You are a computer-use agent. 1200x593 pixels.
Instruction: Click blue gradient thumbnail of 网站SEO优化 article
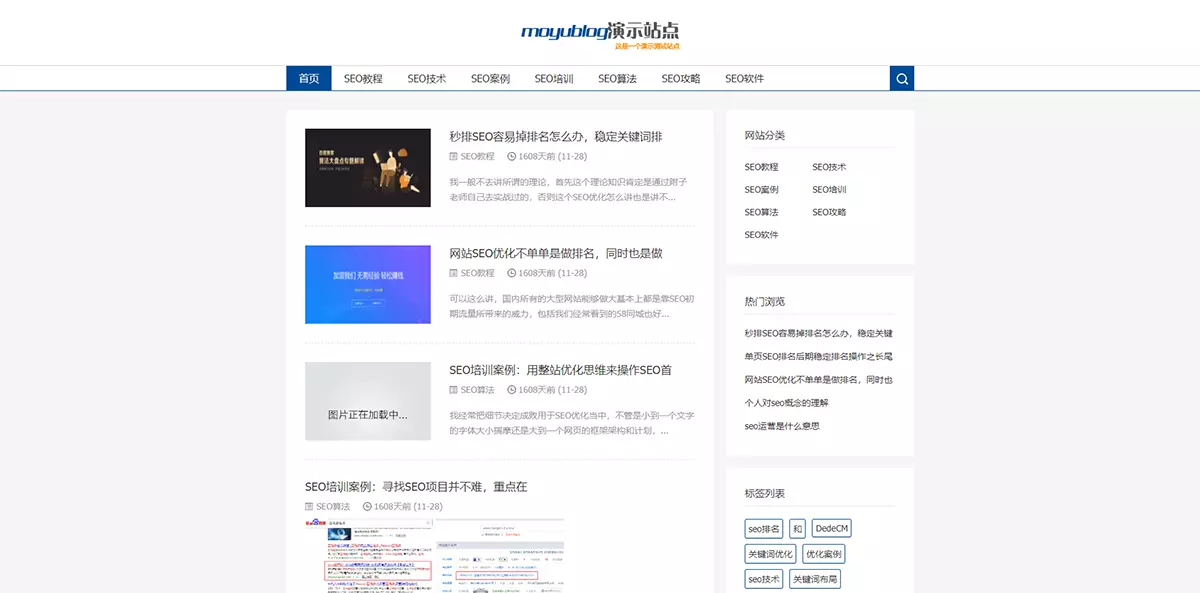coord(368,284)
